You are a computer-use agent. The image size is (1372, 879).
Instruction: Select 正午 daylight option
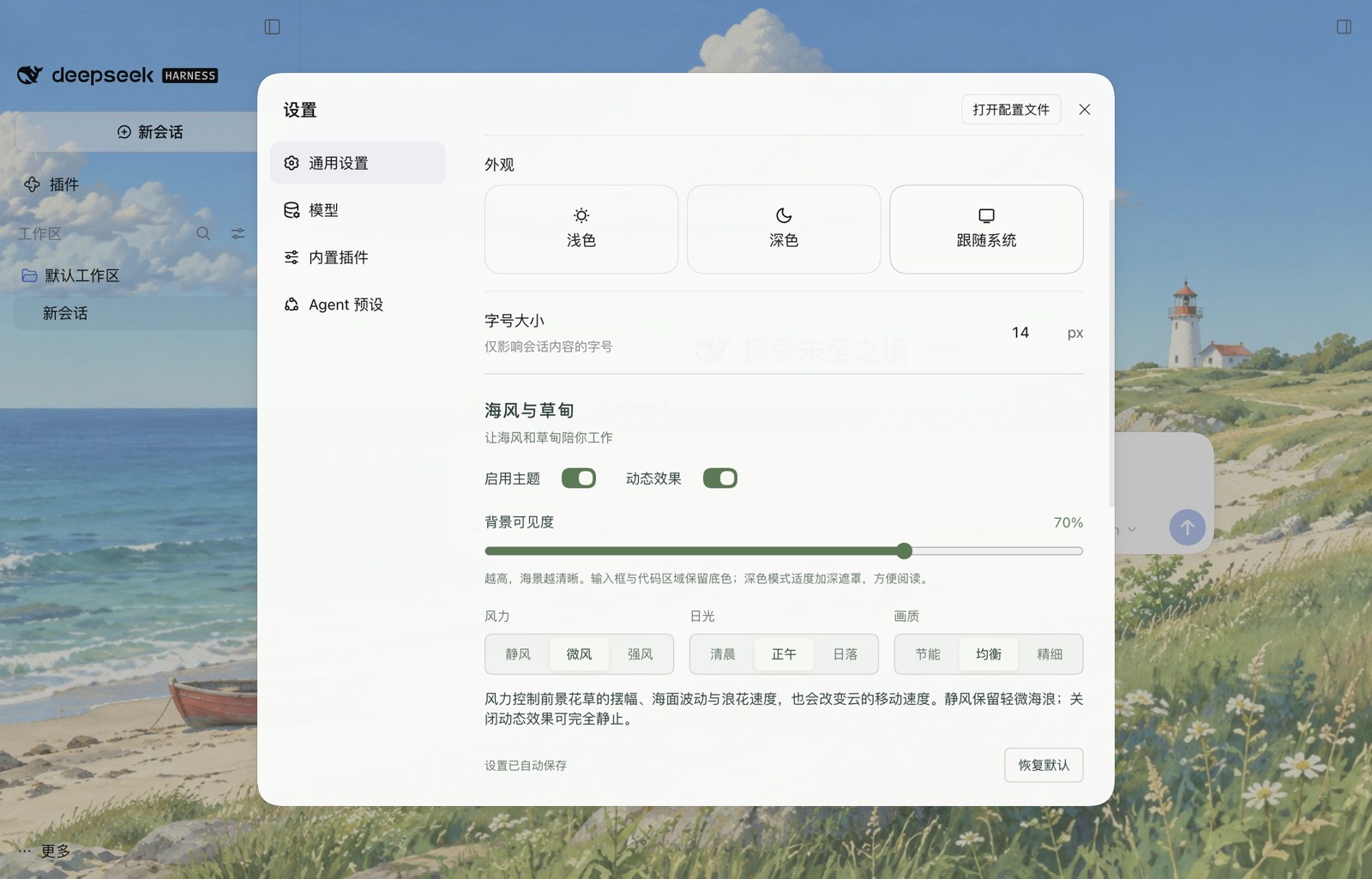click(x=784, y=654)
